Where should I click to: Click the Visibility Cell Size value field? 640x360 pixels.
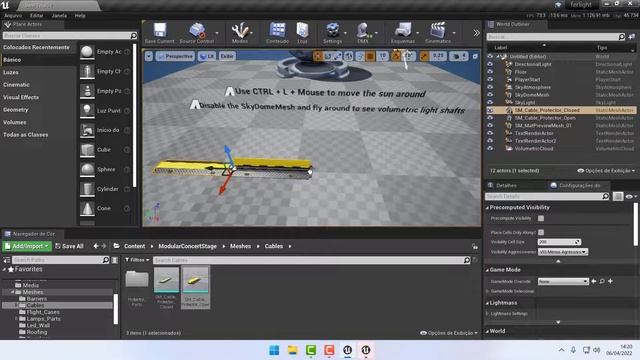coord(559,242)
